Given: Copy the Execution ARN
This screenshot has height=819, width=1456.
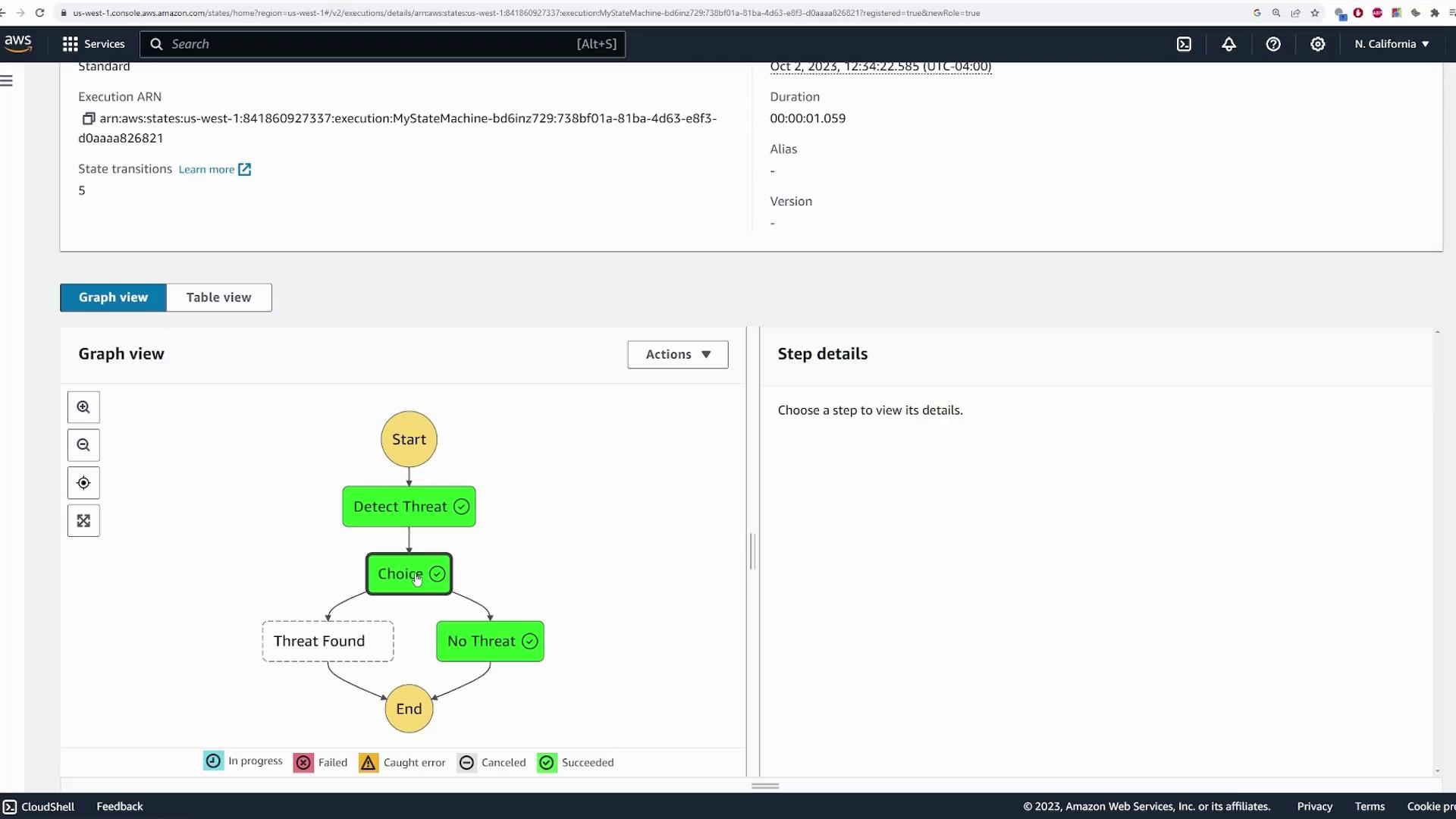Looking at the screenshot, I should 89,118.
